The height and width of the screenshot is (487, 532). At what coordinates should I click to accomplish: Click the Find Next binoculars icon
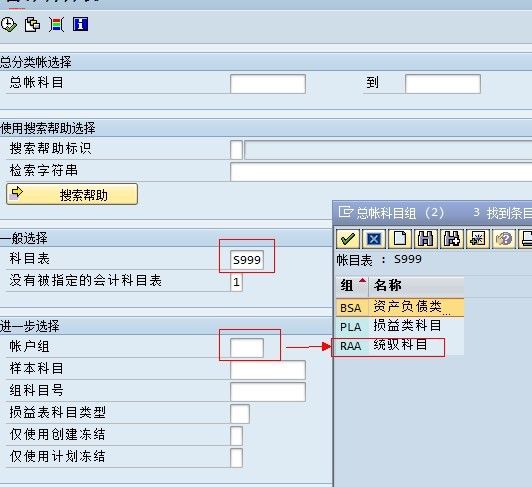point(452,239)
